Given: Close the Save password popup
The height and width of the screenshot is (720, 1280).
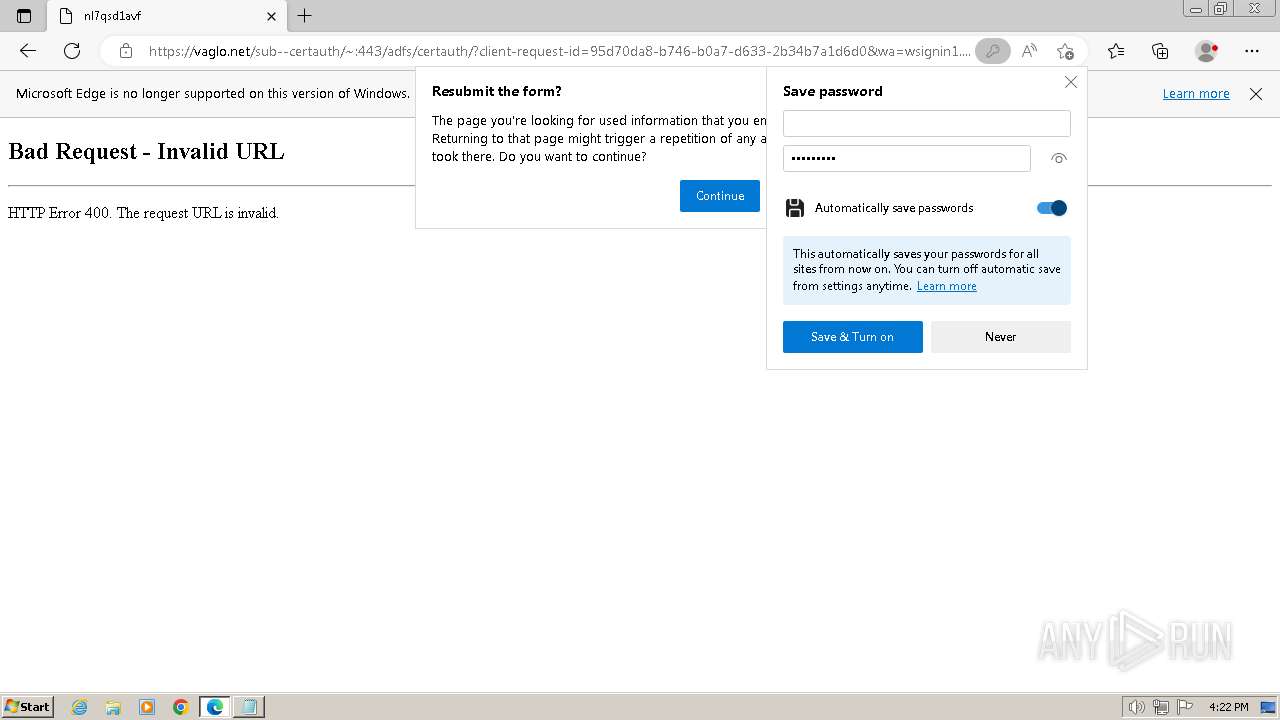Looking at the screenshot, I should pos(1071,82).
